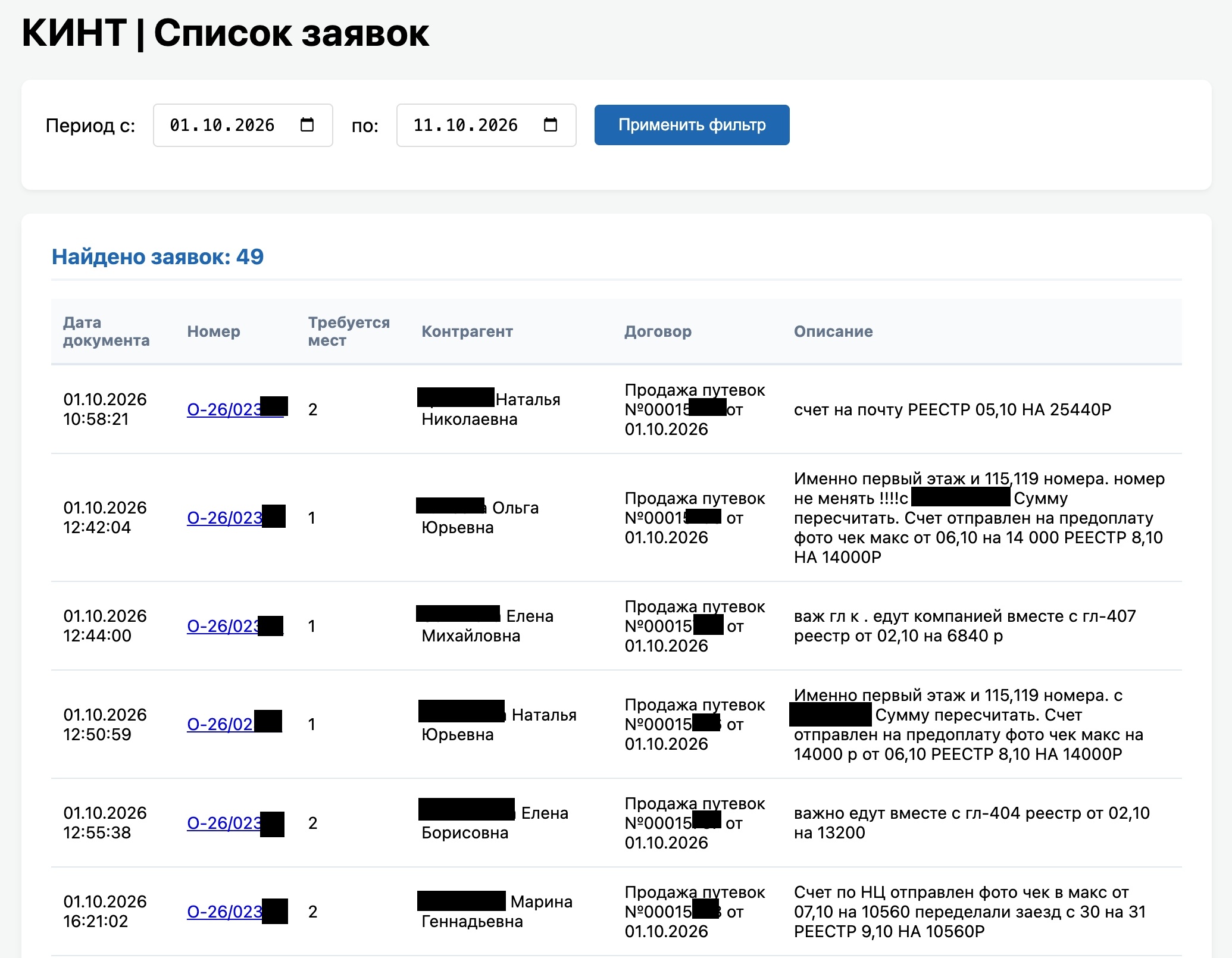Viewport: 1232px width, 958px height.
Task: Open request link in 12:42:04 row
Action: pos(236,518)
